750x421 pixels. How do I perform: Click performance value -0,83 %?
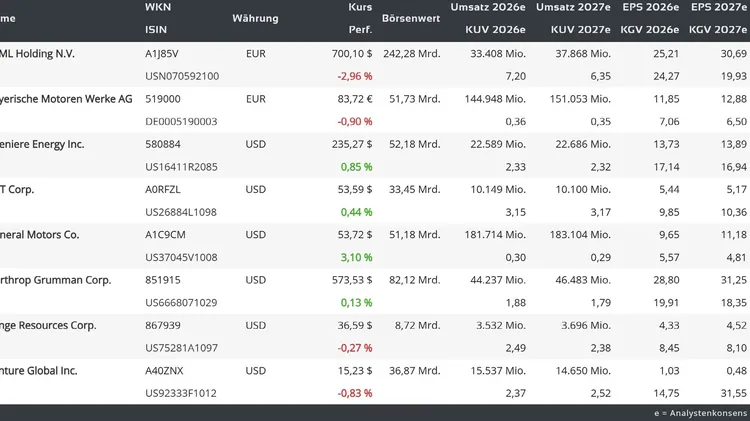pyautogui.click(x=355, y=393)
